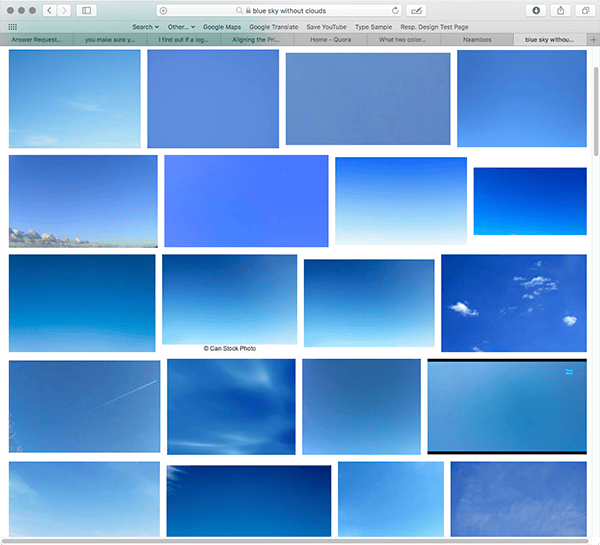Click the new tab plus button
Image resolution: width=600 pixels, height=545 pixels.
tap(593, 39)
